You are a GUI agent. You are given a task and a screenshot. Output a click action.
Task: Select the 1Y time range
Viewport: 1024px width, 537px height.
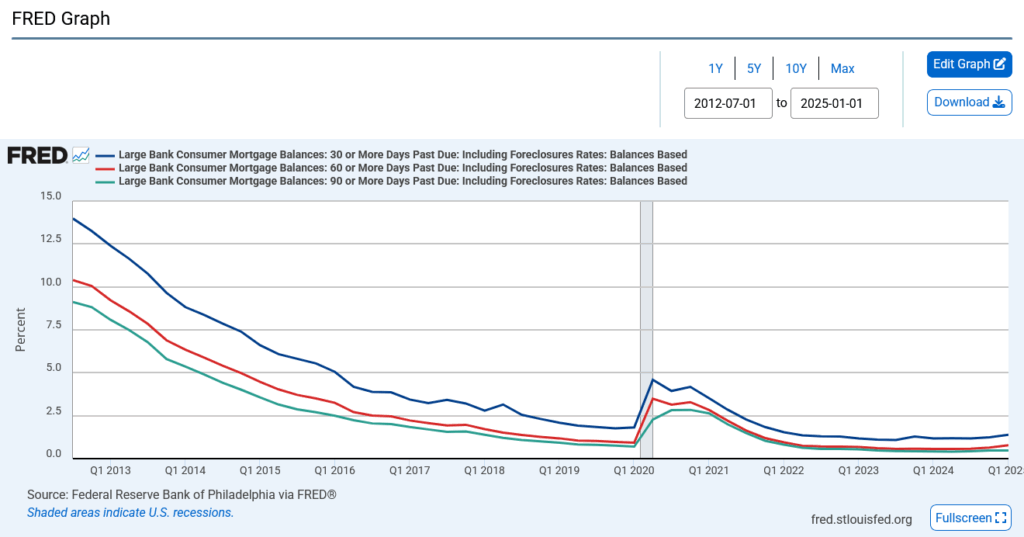pyautogui.click(x=715, y=68)
